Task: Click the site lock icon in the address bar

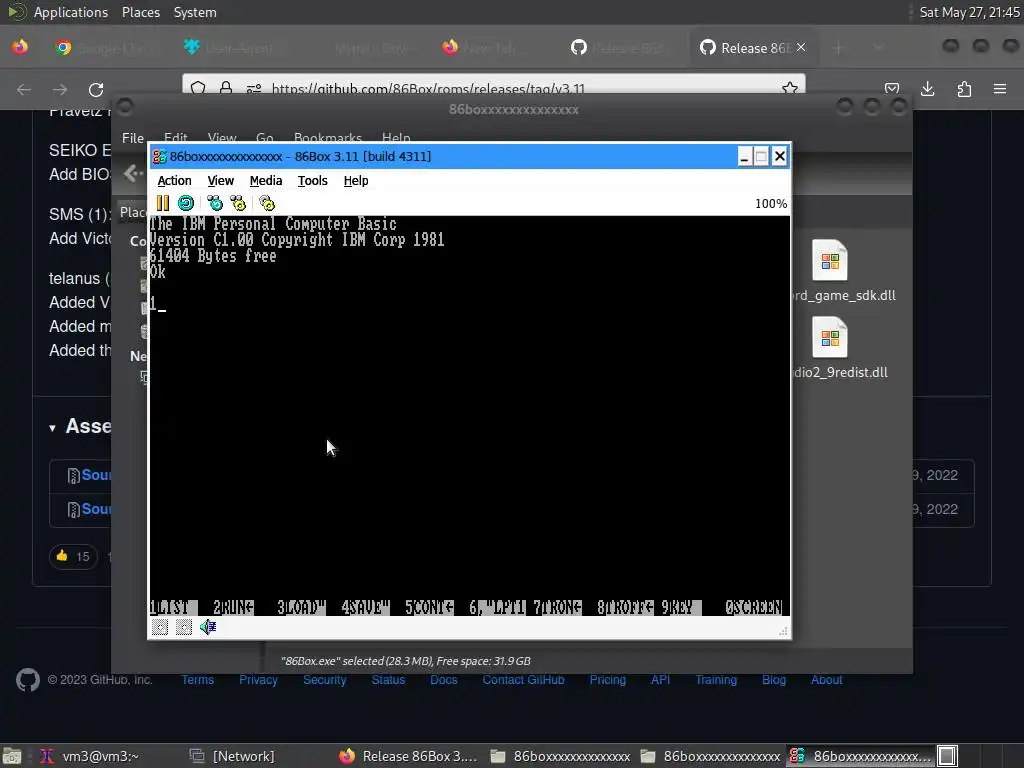Action: tap(226, 88)
